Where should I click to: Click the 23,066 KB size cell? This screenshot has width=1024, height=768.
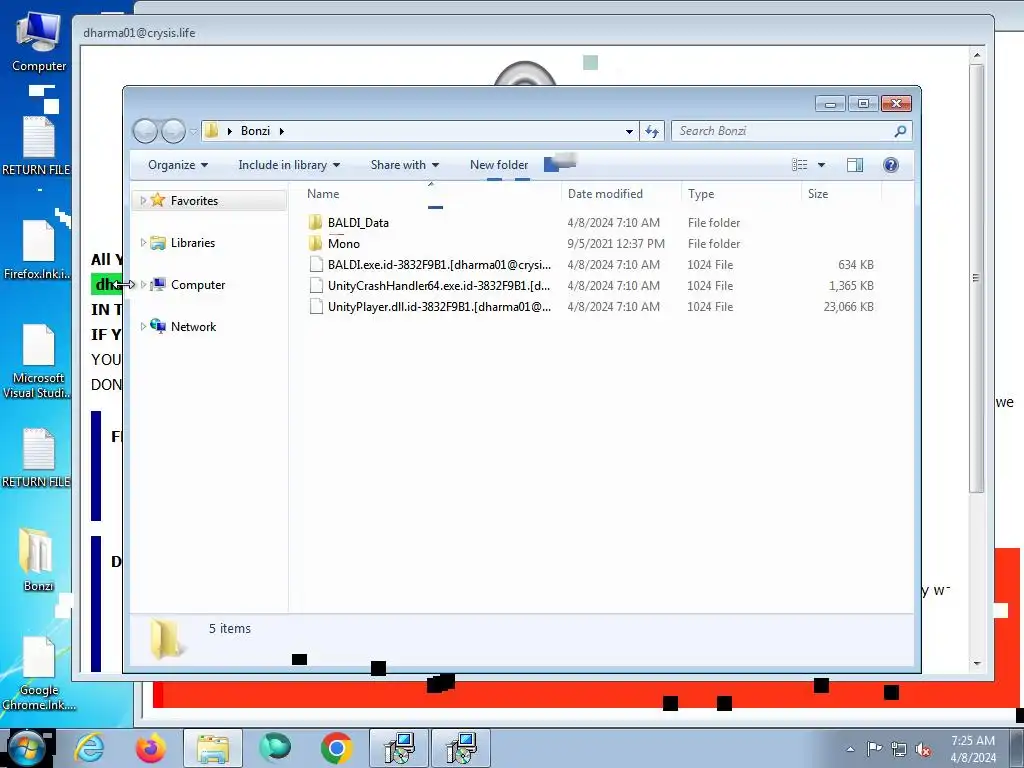click(848, 306)
